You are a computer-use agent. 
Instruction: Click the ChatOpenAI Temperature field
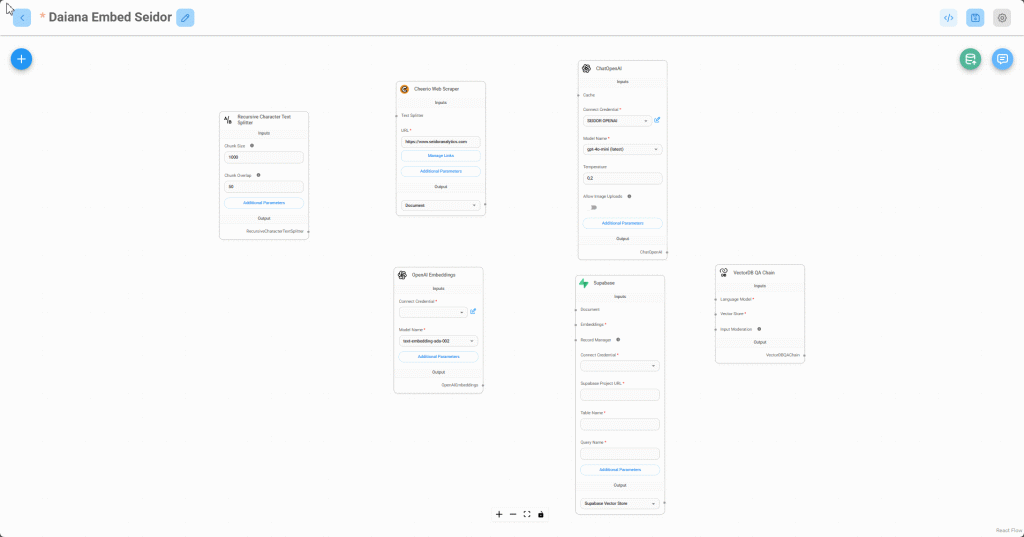coord(622,179)
